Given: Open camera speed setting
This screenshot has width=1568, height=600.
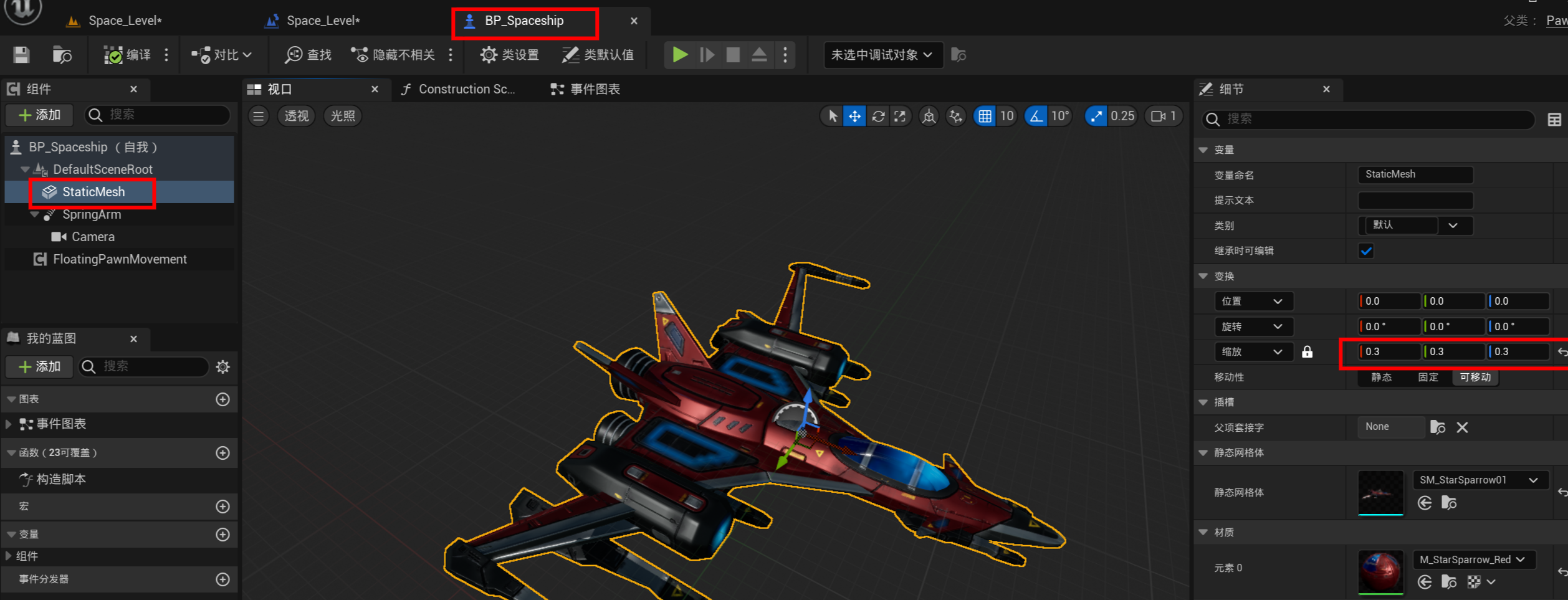Looking at the screenshot, I should coord(1164,116).
